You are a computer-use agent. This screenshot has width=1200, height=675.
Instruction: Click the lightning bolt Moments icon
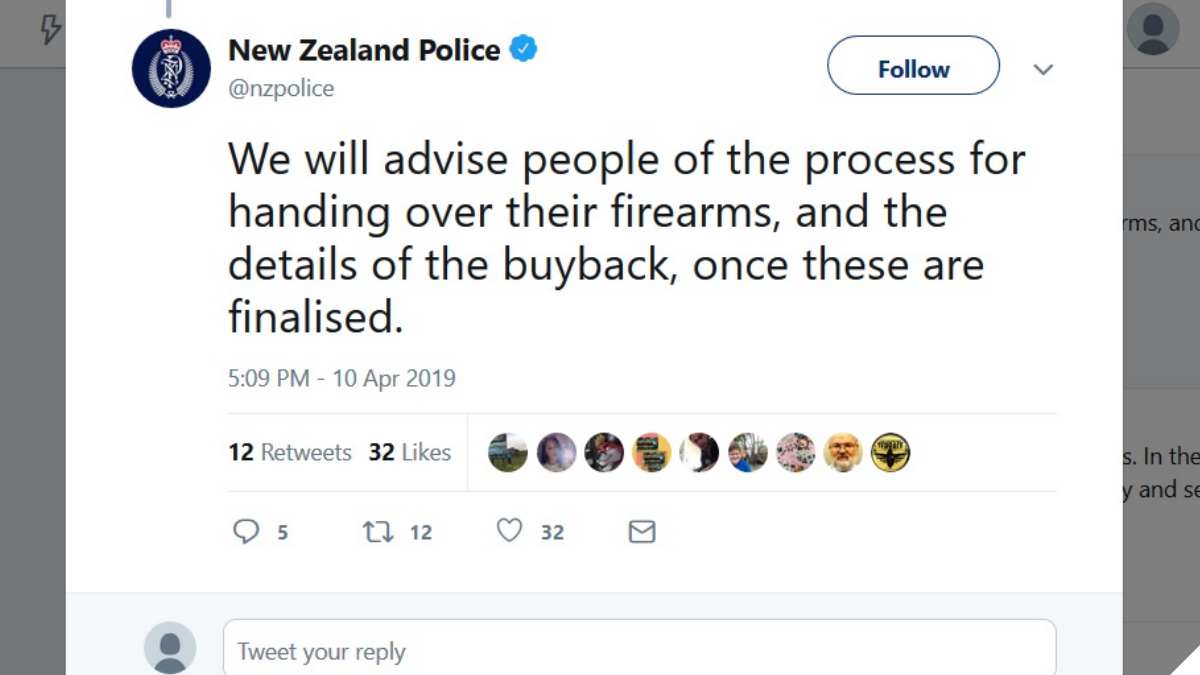[x=49, y=30]
